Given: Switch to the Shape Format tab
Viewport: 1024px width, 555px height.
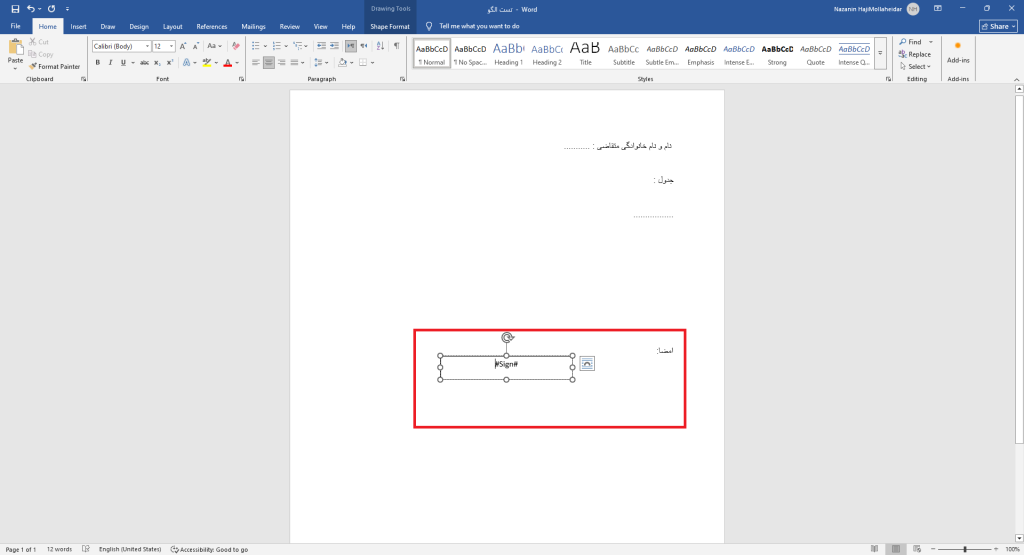Looking at the screenshot, I should coord(389,26).
